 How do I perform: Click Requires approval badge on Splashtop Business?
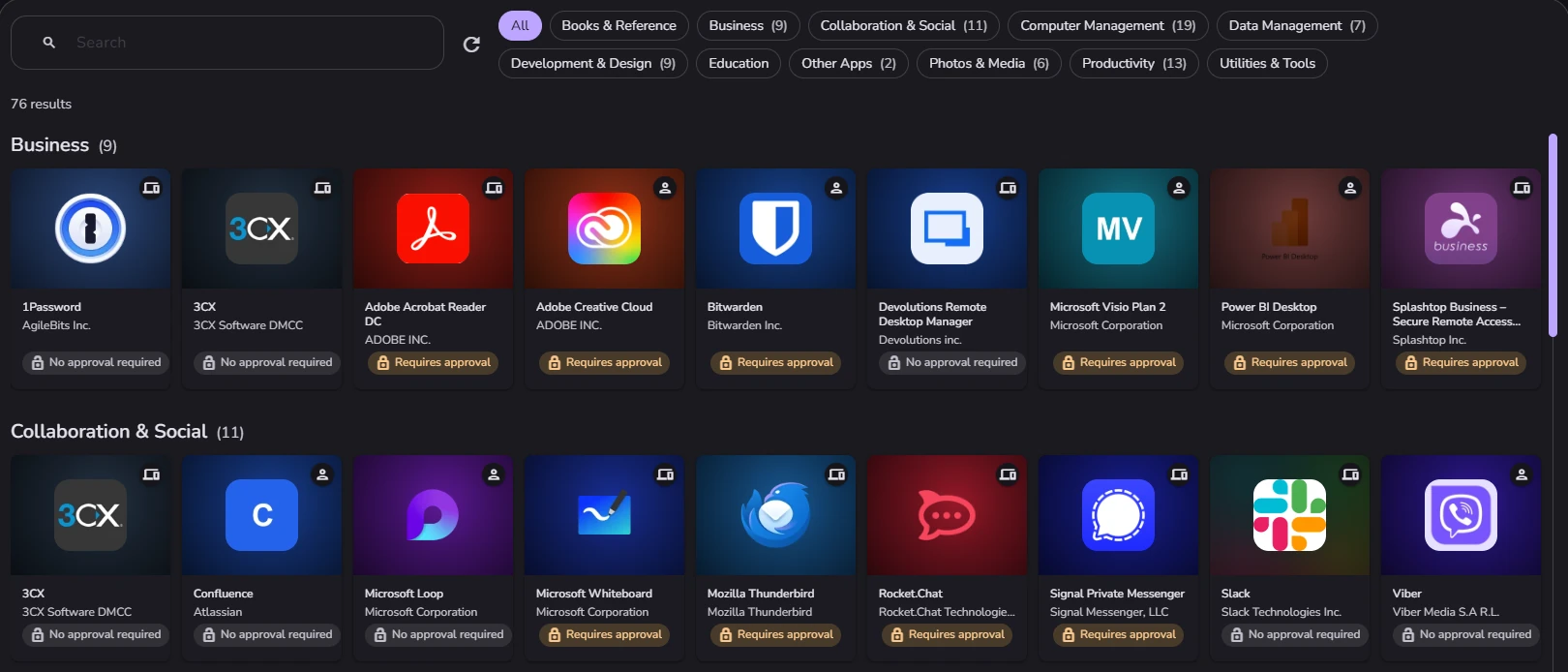coord(1462,362)
